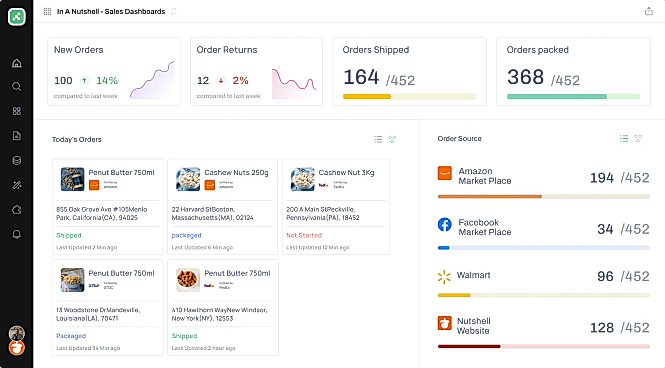Click the Nutshell Website progress bar
The image size is (665, 368).
coord(544,346)
